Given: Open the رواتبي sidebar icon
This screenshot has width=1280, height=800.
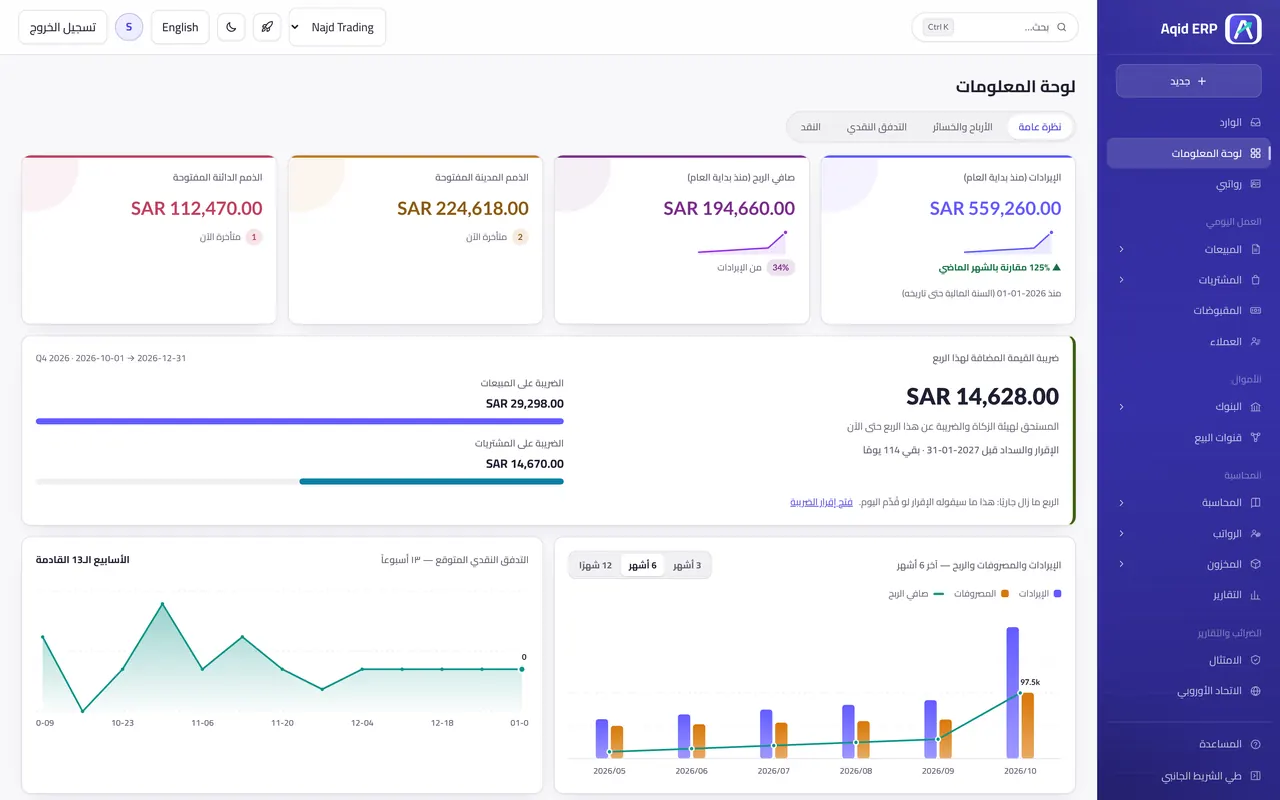Looking at the screenshot, I should pos(1256,184).
